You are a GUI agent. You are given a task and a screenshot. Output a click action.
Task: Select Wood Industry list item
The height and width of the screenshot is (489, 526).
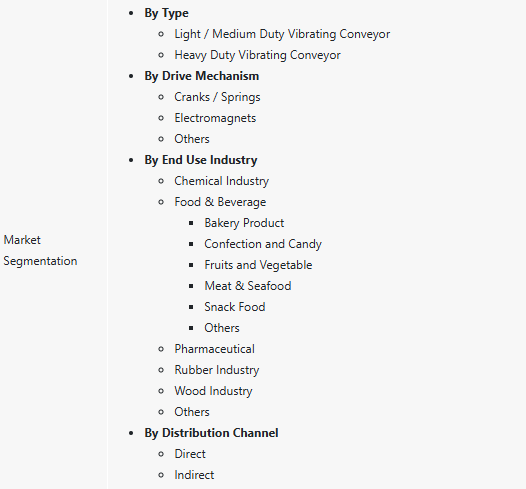point(213,391)
